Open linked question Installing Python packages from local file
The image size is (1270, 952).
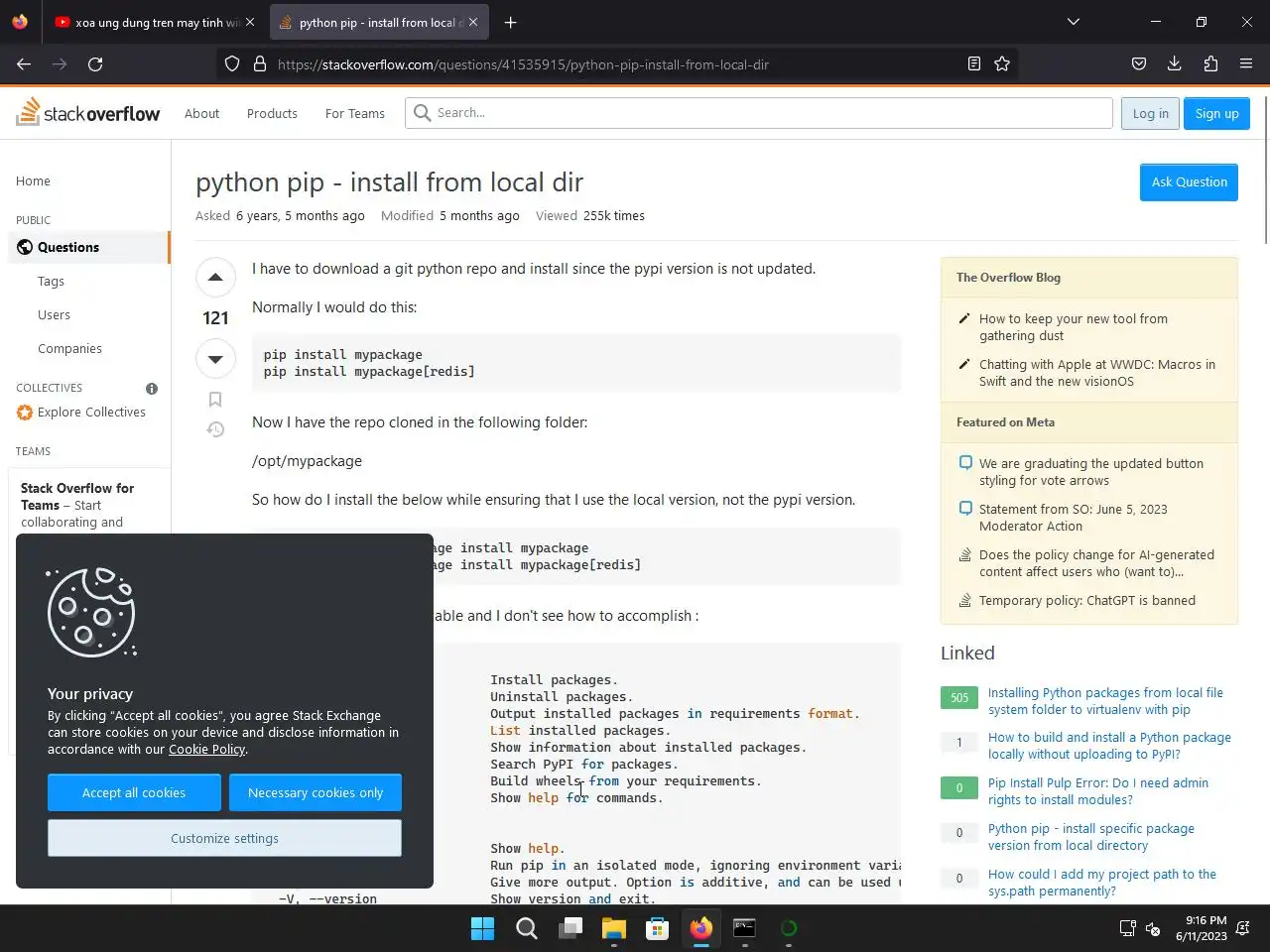(x=1105, y=701)
